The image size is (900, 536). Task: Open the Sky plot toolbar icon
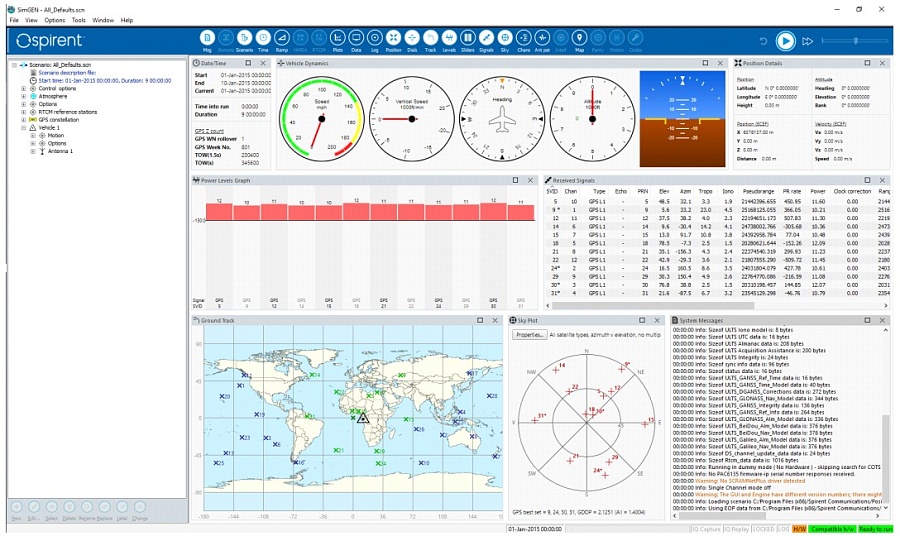tap(504, 39)
